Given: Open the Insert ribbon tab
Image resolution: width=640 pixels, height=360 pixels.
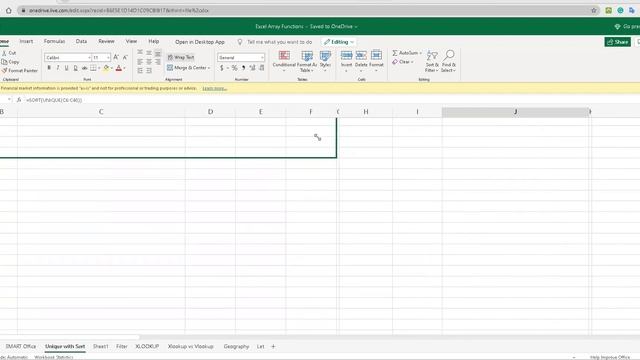Looking at the screenshot, I should (x=26, y=42).
